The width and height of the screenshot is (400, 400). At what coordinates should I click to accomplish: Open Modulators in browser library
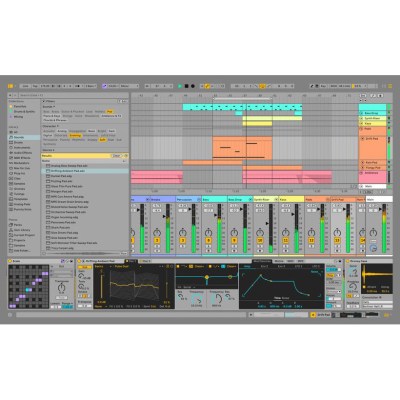coord(21,163)
